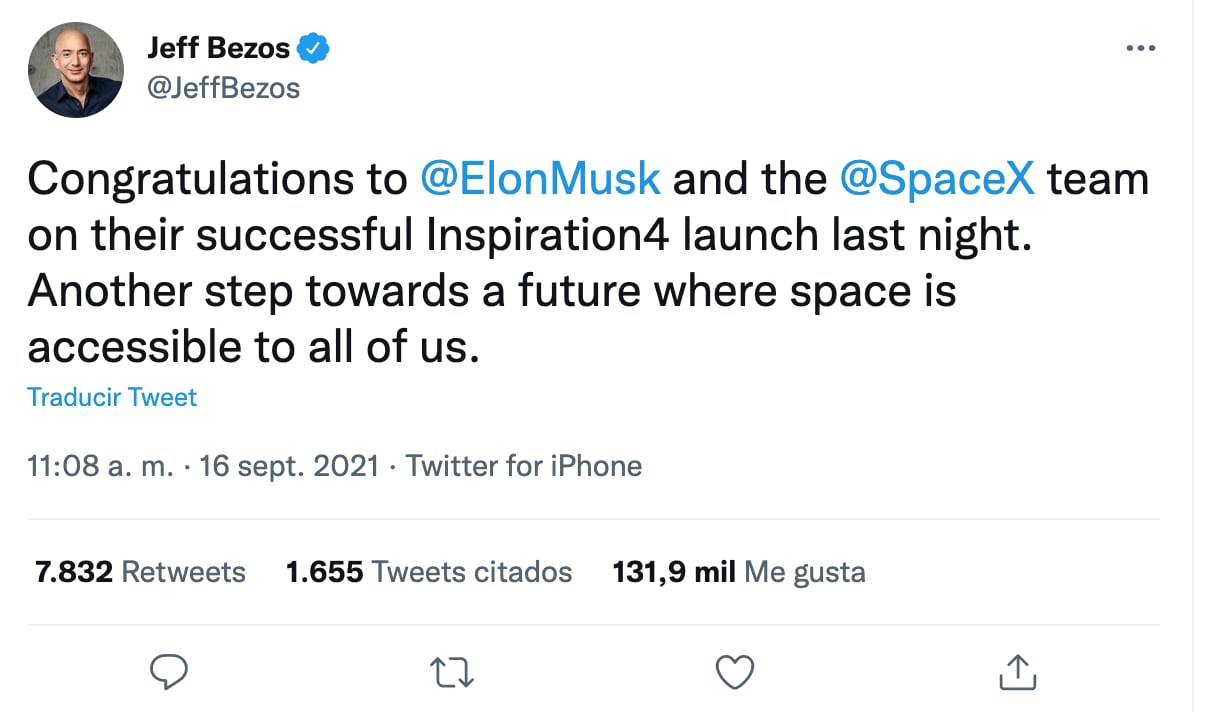Image resolution: width=1208 pixels, height=712 pixels.
Task: Click the Retweet arrows icon
Action: point(452,672)
